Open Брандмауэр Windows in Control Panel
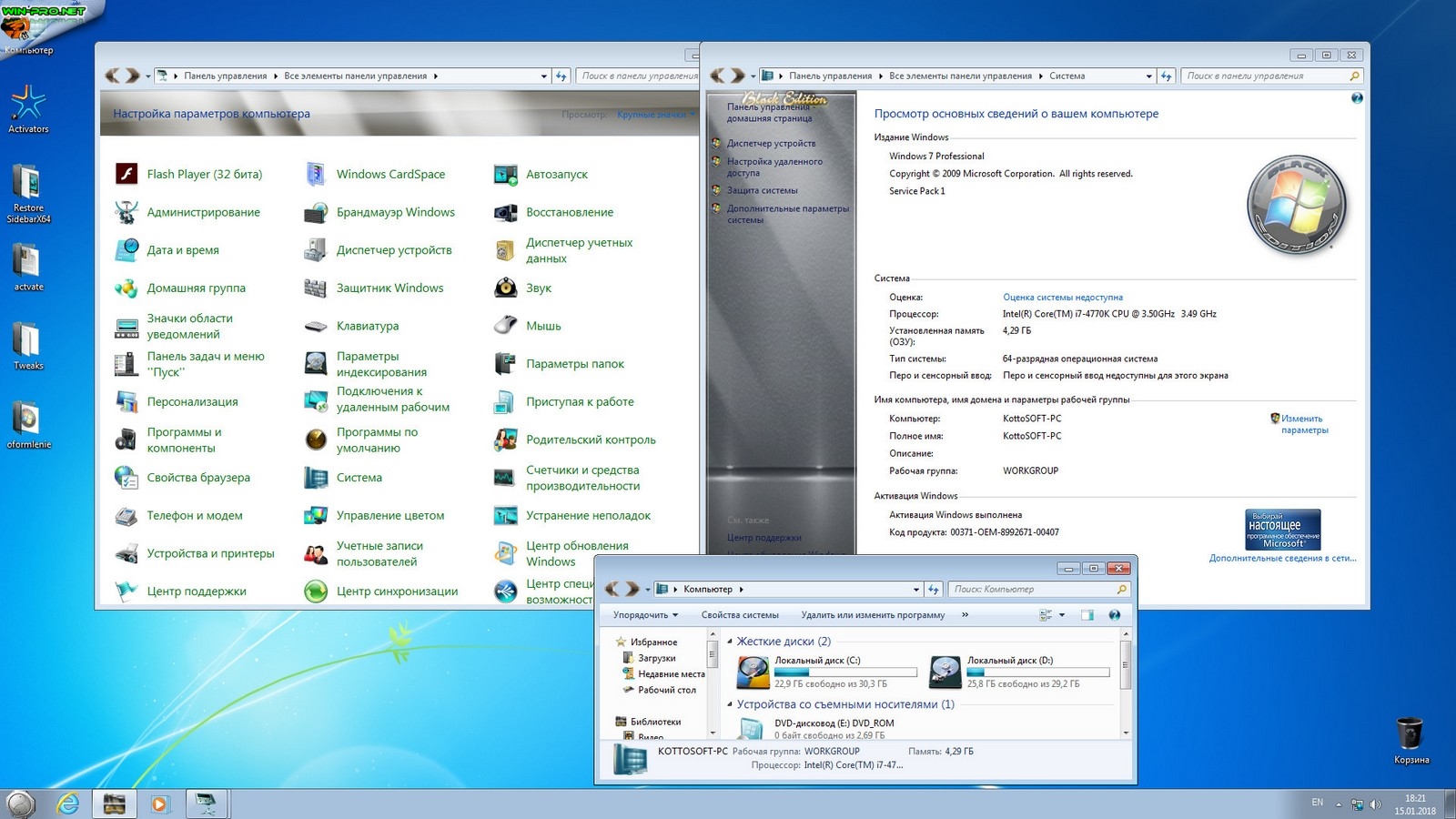 (395, 212)
